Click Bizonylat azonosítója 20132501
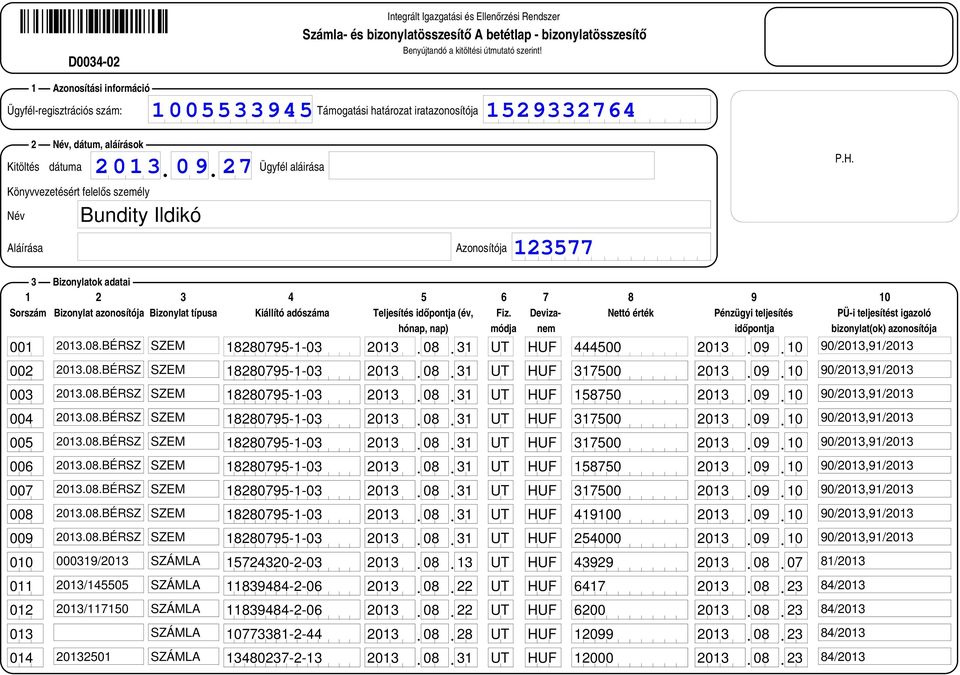 click(99, 657)
